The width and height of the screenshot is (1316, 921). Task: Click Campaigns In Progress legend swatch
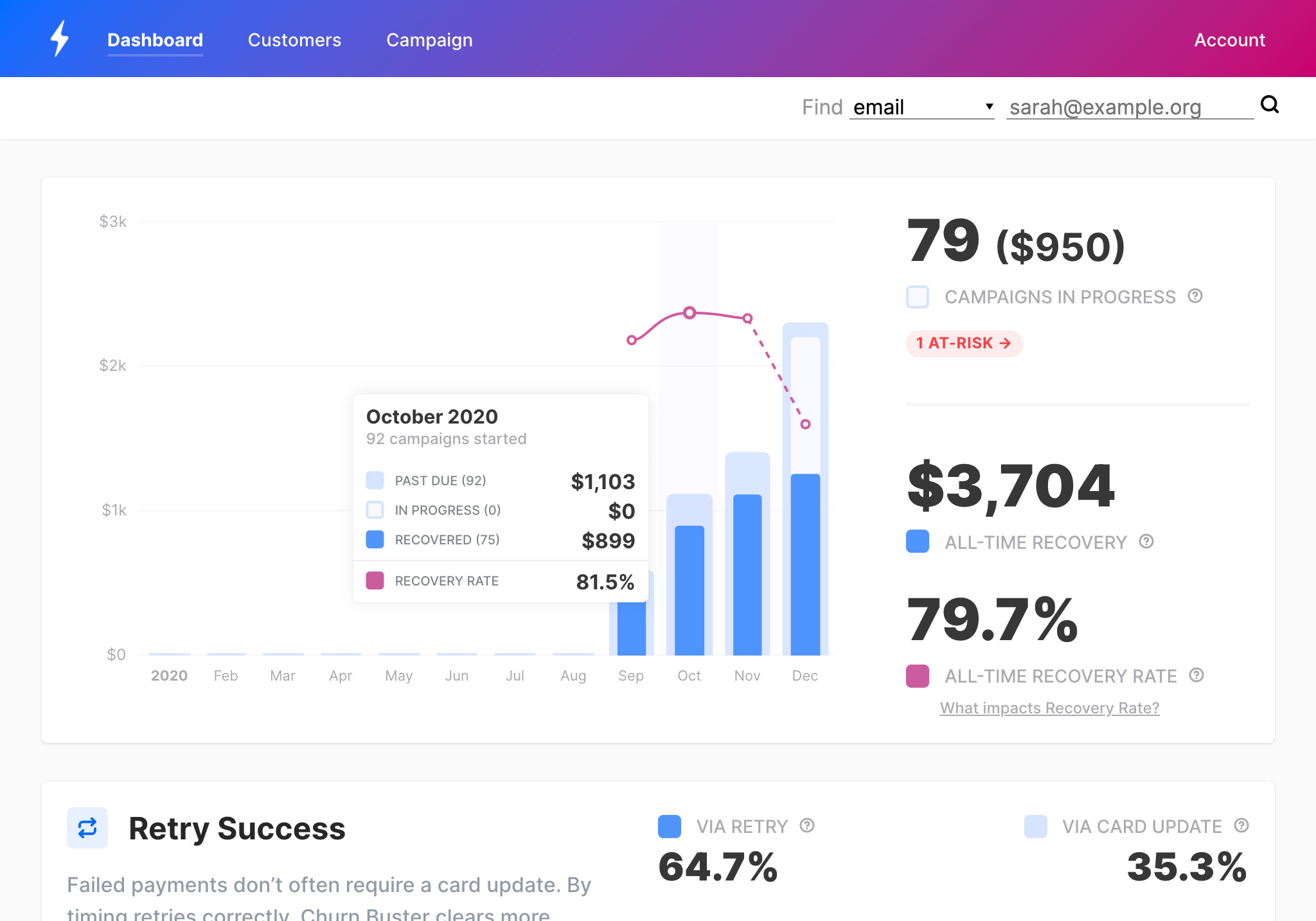pos(918,297)
